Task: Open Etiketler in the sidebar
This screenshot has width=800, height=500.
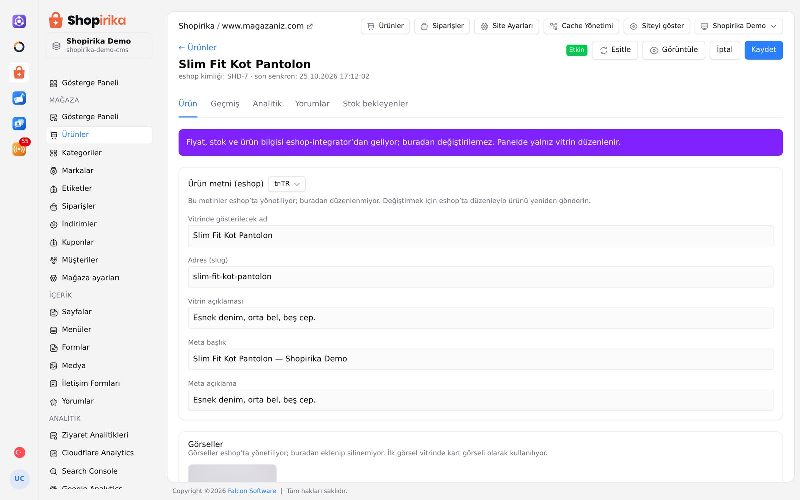Action: 99,188
